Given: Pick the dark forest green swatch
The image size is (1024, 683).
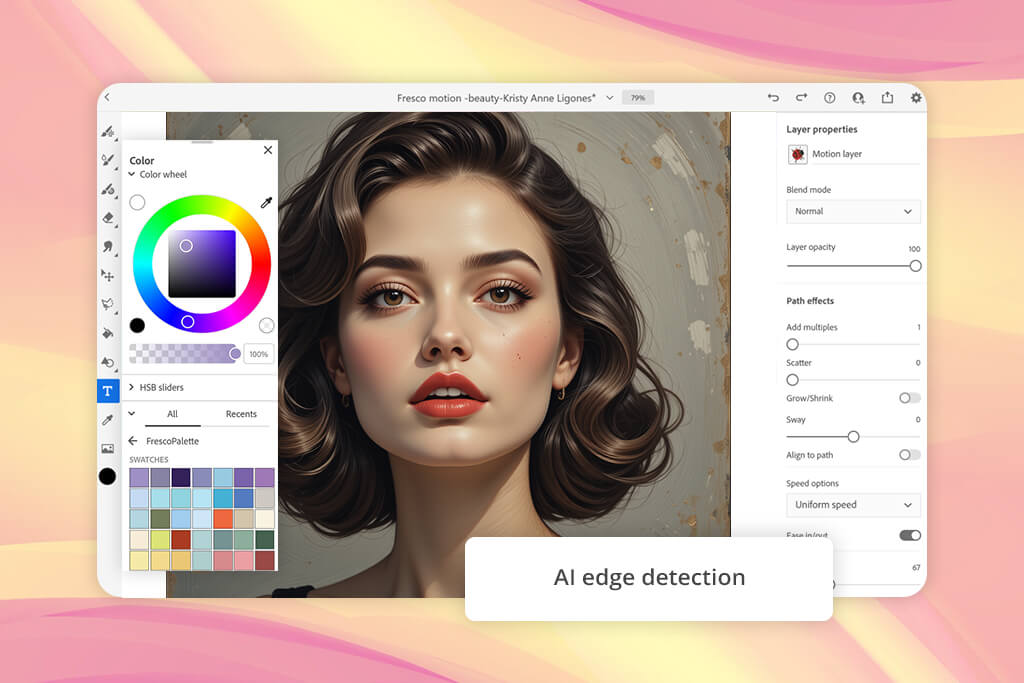Looking at the screenshot, I should [x=264, y=539].
